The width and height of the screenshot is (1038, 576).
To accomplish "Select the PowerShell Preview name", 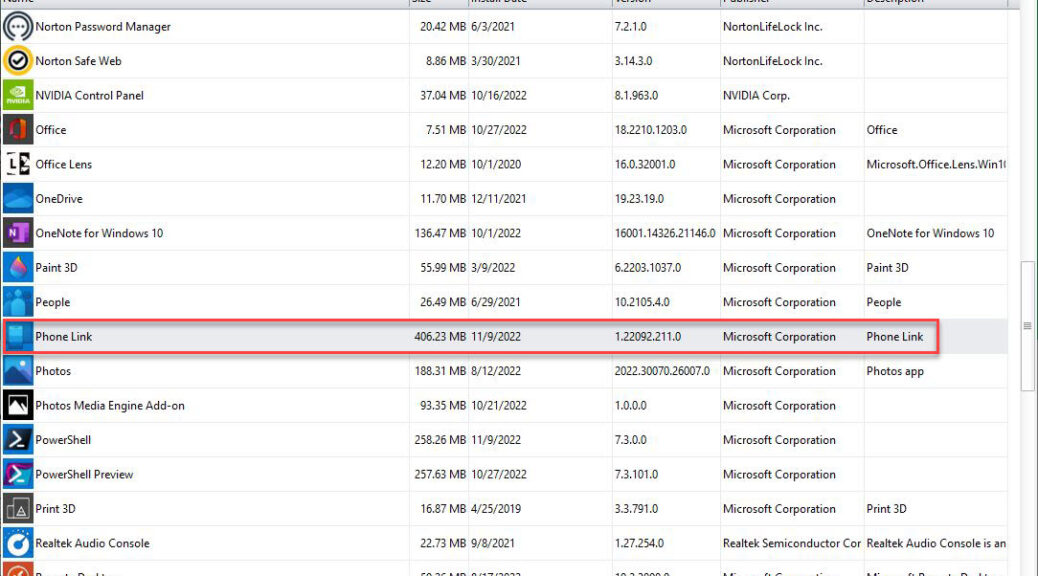I will (84, 474).
